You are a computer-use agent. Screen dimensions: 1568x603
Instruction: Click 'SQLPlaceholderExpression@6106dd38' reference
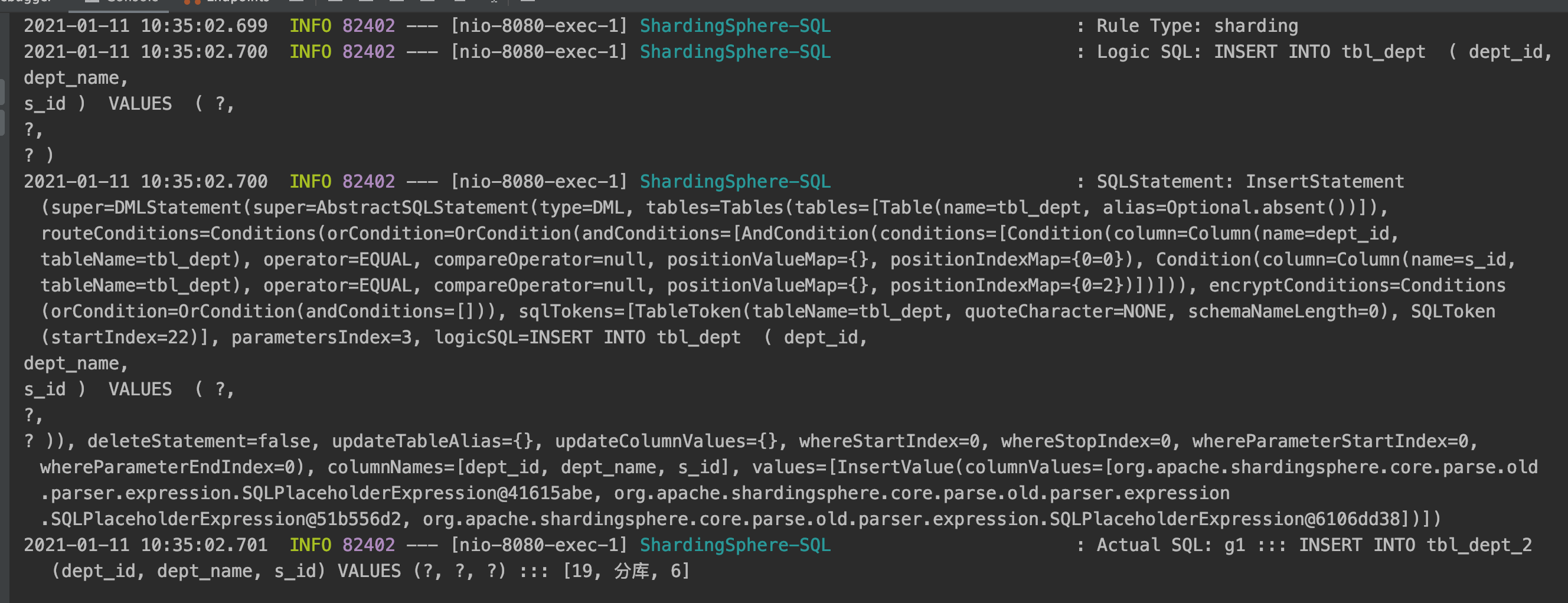[1224, 519]
